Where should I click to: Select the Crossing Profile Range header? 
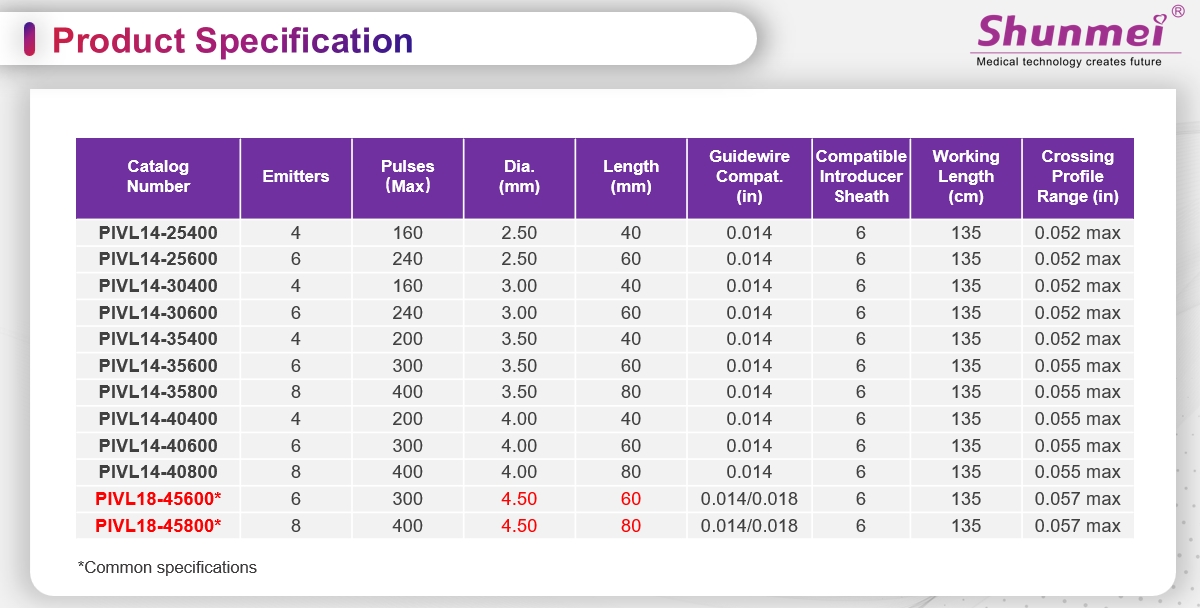tap(1077, 177)
